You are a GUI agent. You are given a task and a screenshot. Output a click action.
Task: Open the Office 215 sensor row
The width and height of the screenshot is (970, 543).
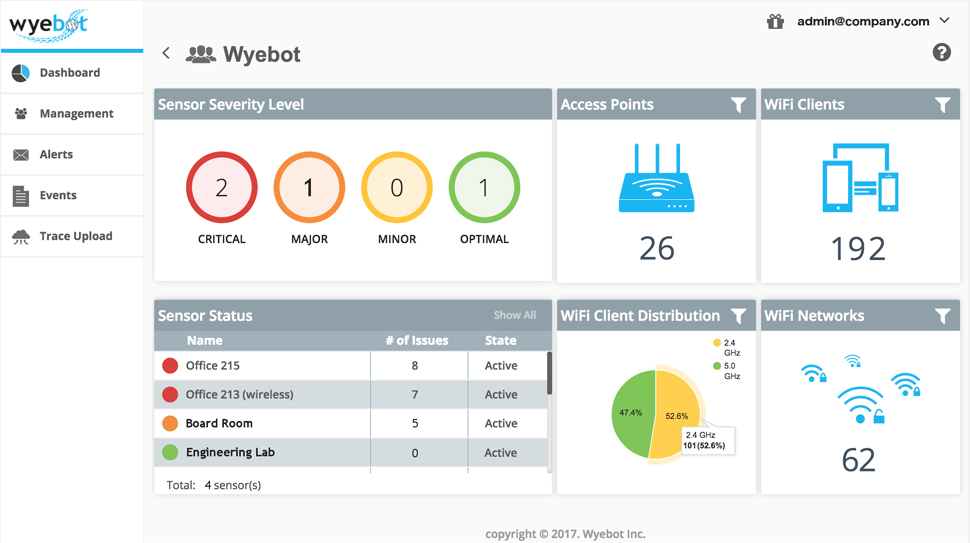(x=351, y=366)
